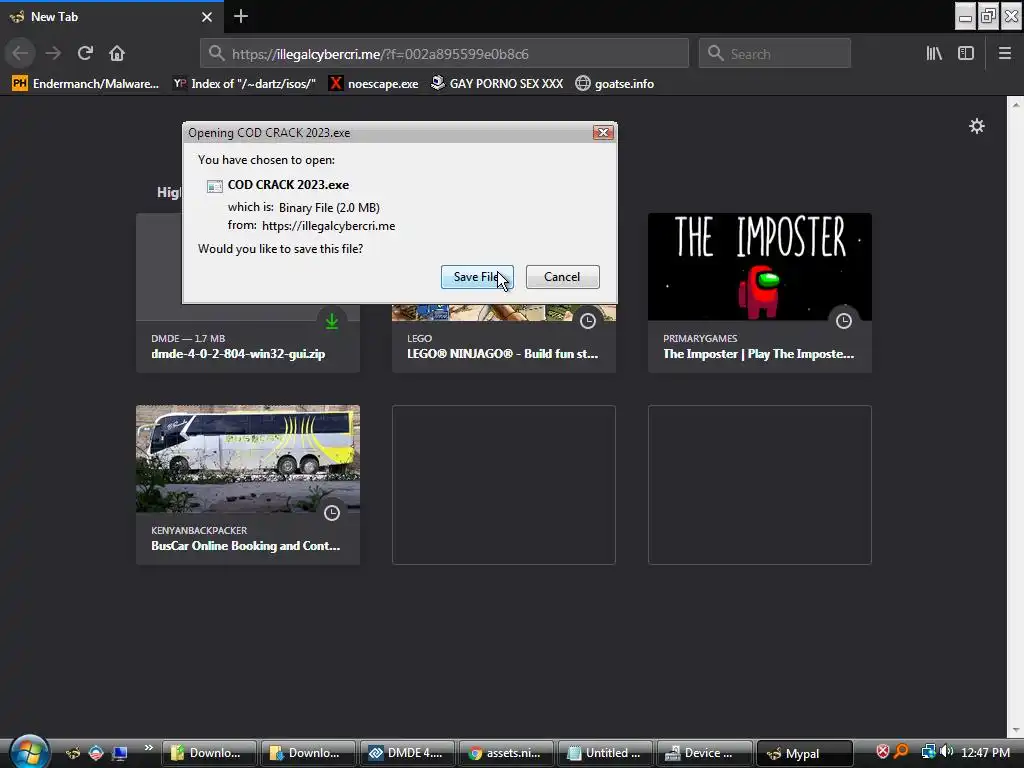Click search magnifier in URL bar
The image size is (1024, 768).
tap(216, 53)
